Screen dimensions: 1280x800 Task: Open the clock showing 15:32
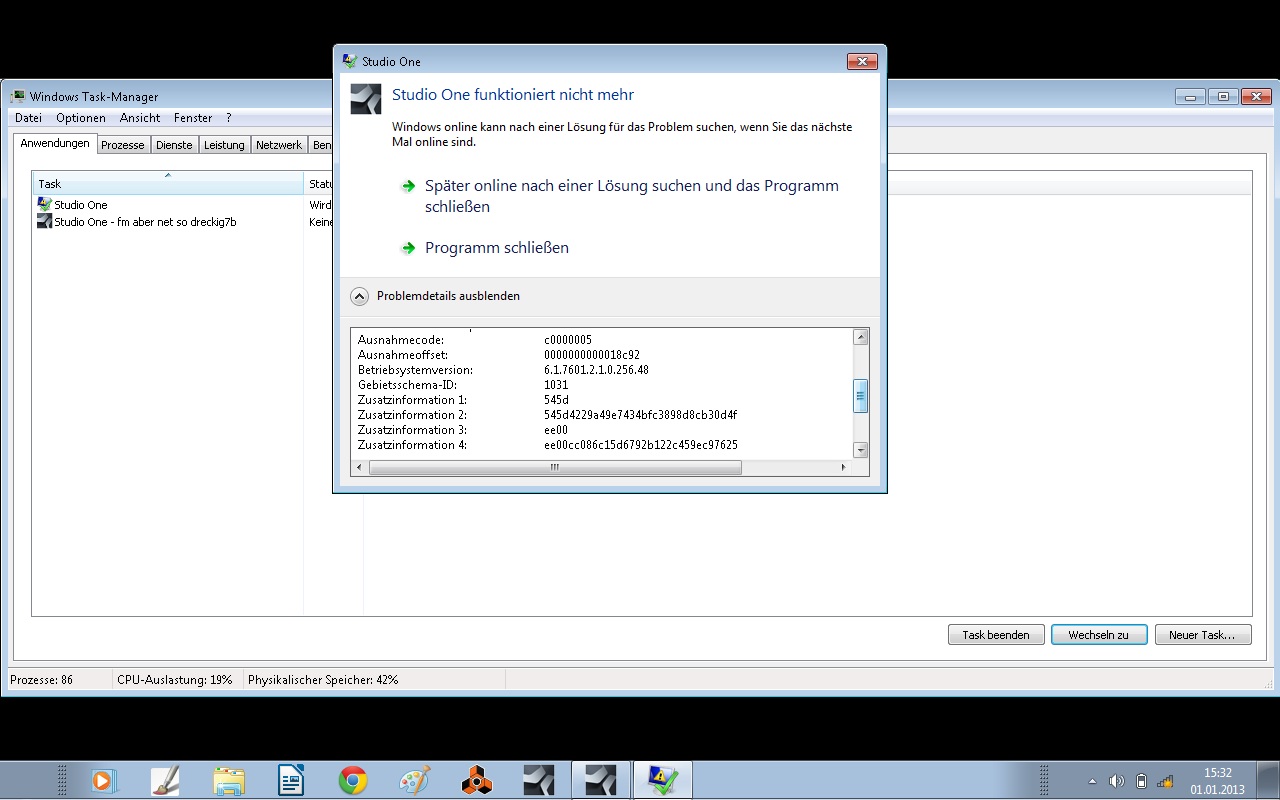click(x=1217, y=780)
